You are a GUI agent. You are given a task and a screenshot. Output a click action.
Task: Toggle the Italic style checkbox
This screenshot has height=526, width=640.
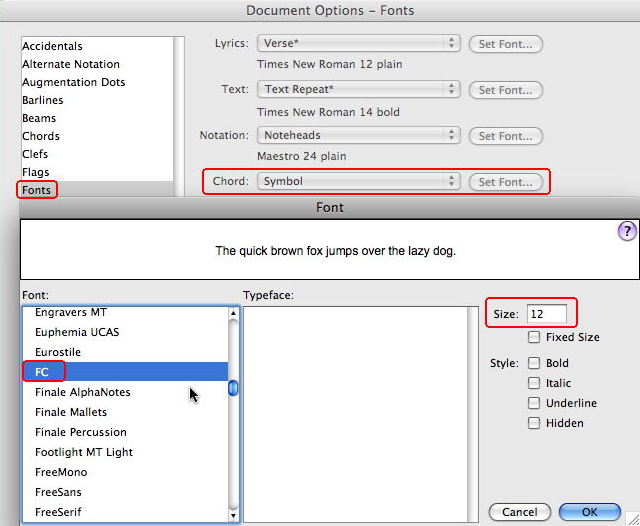(x=535, y=383)
